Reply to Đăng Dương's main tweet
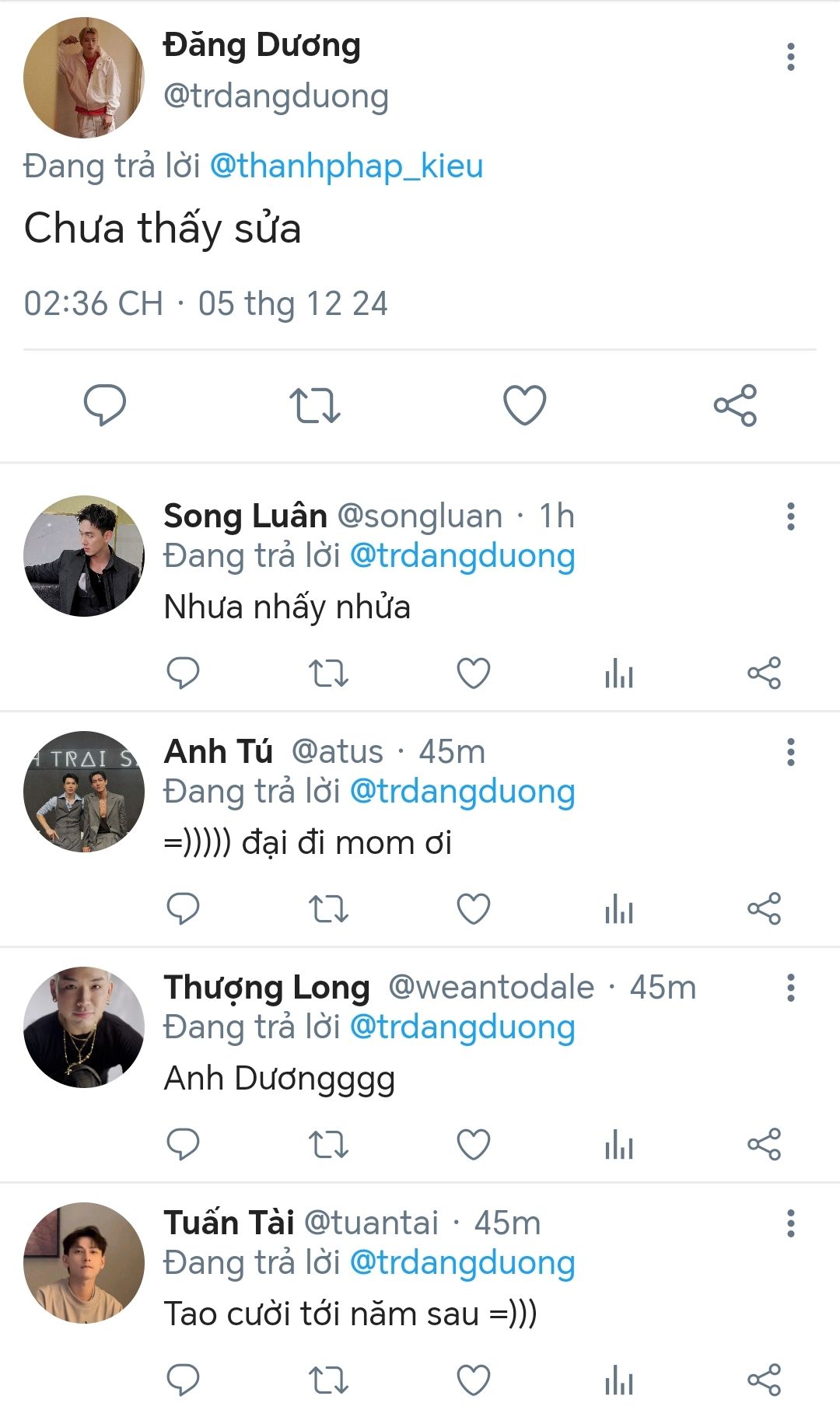The image size is (840, 1417). pyautogui.click(x=104, y=404)
